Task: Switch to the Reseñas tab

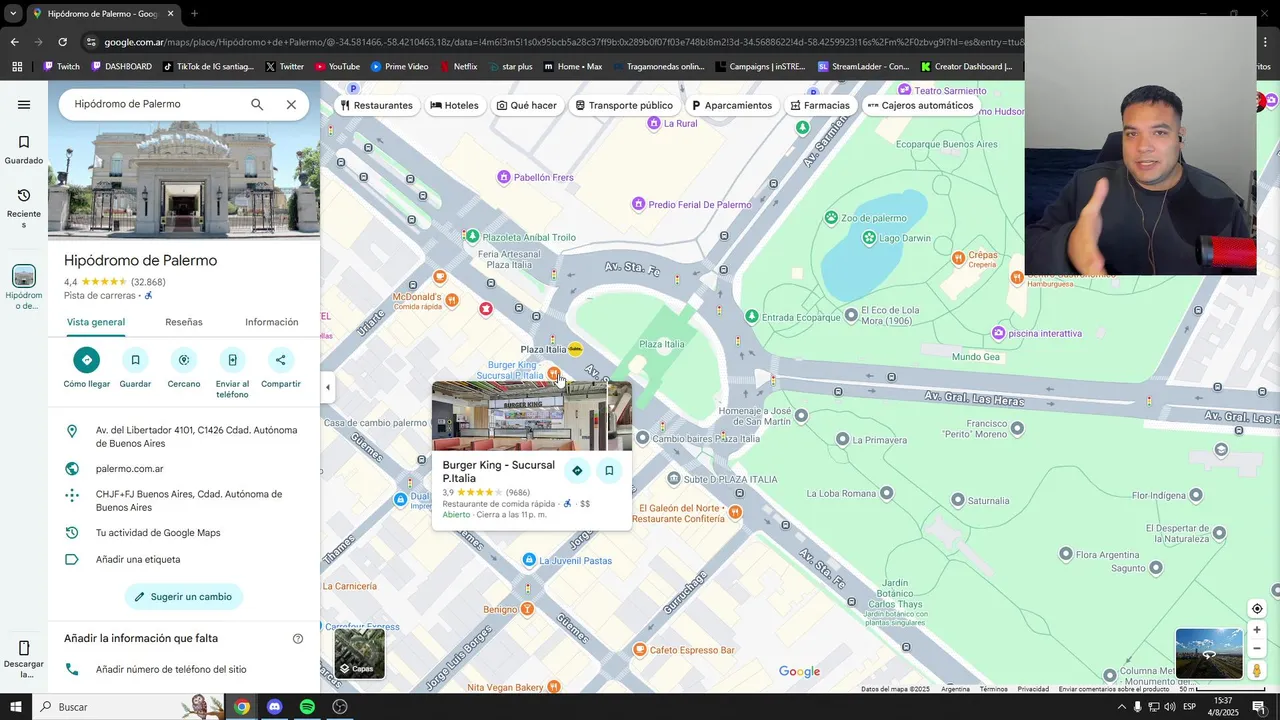Action: 184,322
